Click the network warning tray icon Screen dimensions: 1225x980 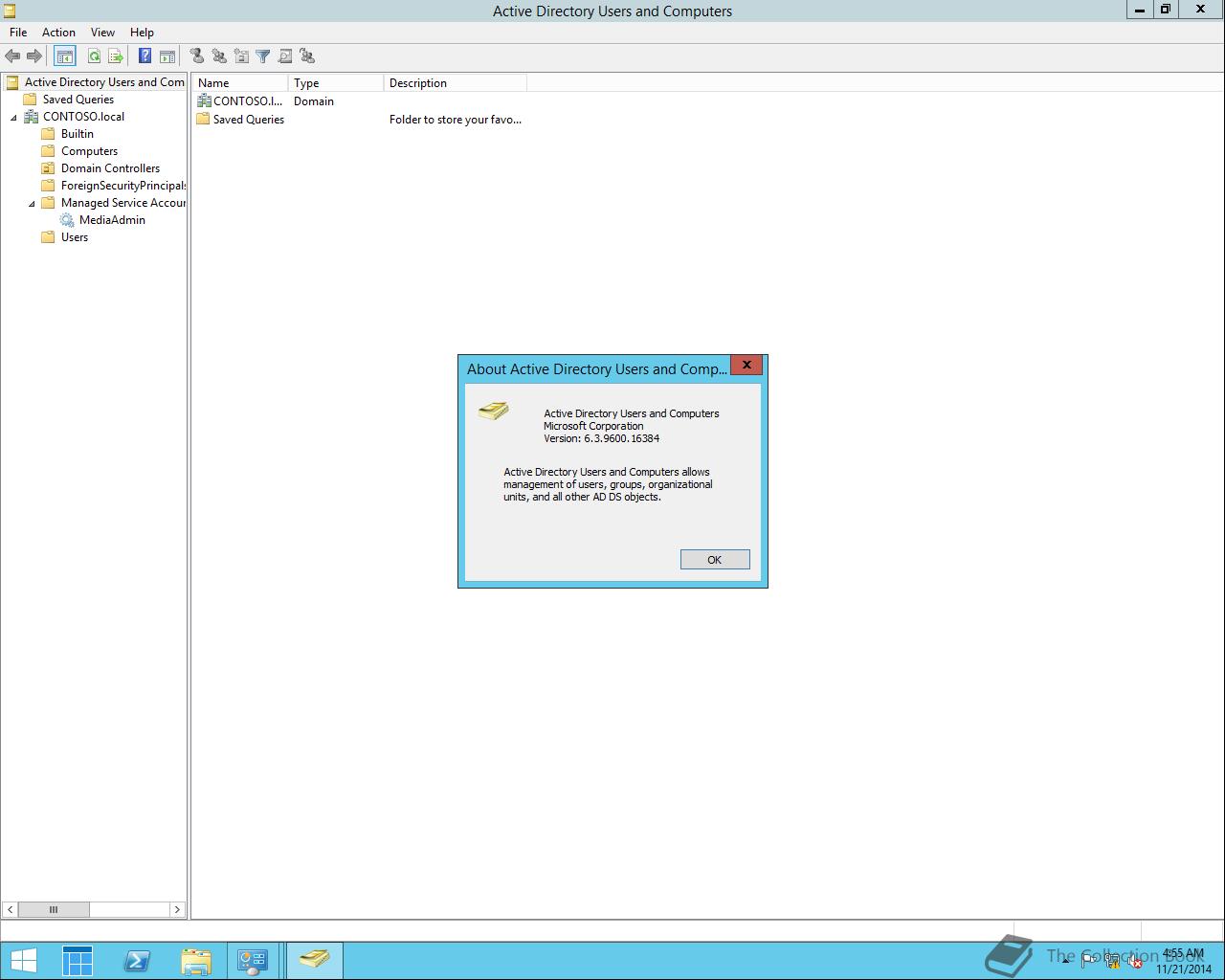(1112, 961)
